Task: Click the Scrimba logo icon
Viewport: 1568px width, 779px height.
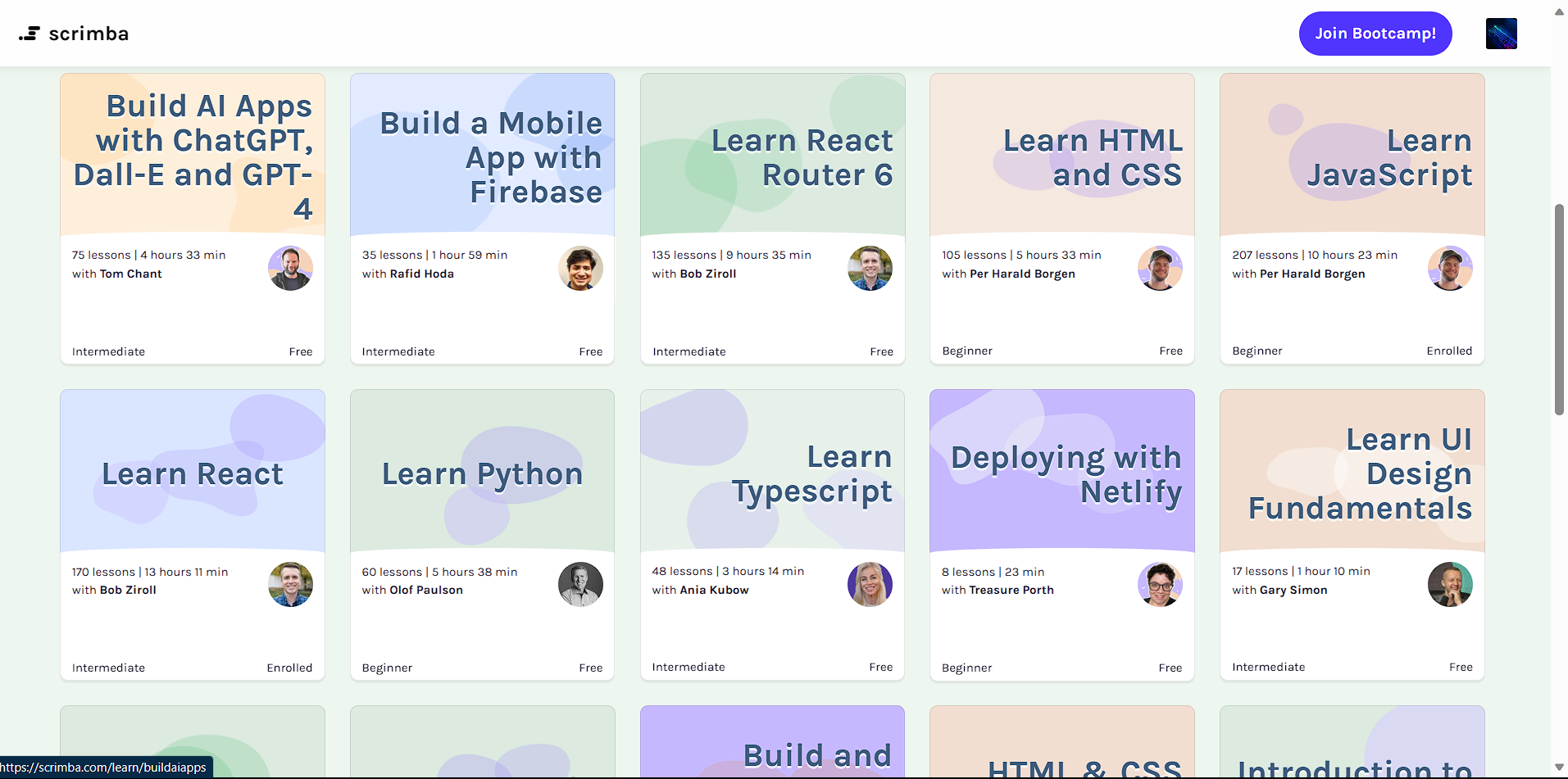Action: point(30,34)
